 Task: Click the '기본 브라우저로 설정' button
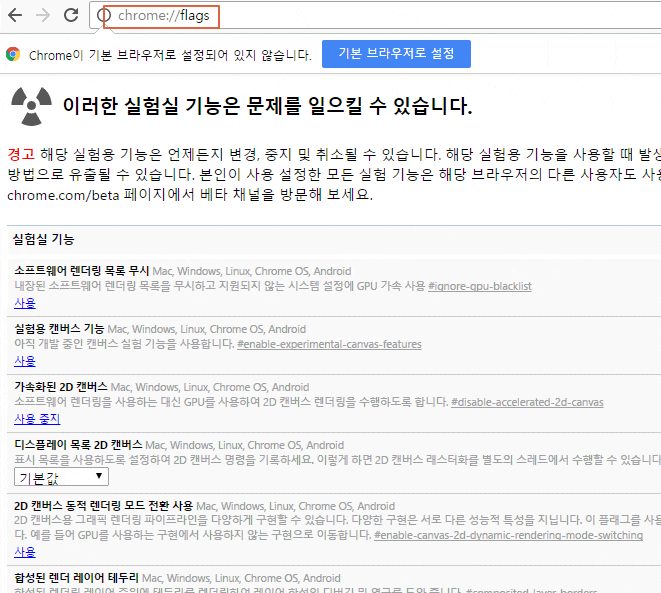click(396, 54)
